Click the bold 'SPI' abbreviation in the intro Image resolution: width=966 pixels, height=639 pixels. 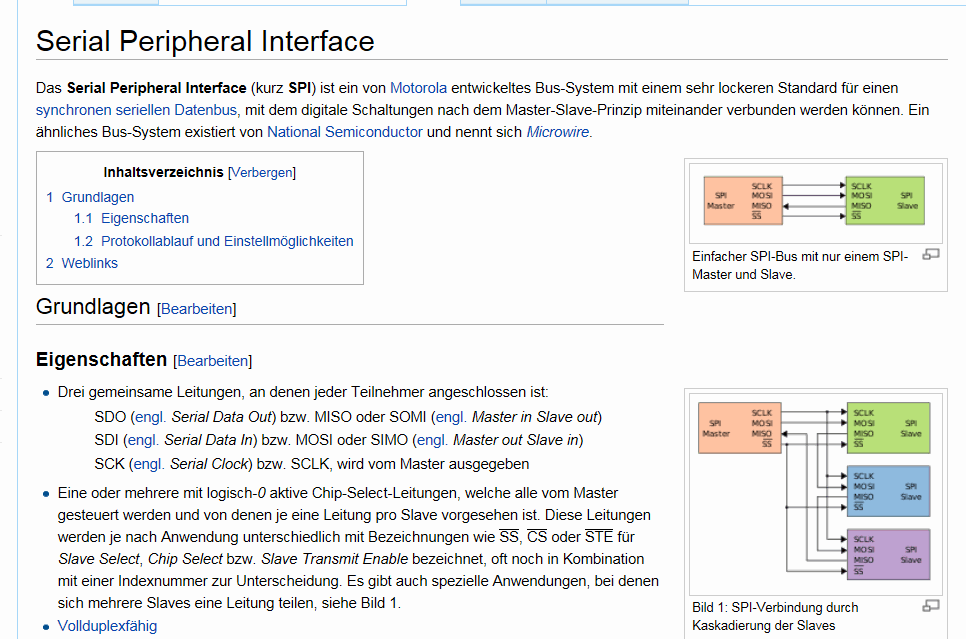click(299, 88)
